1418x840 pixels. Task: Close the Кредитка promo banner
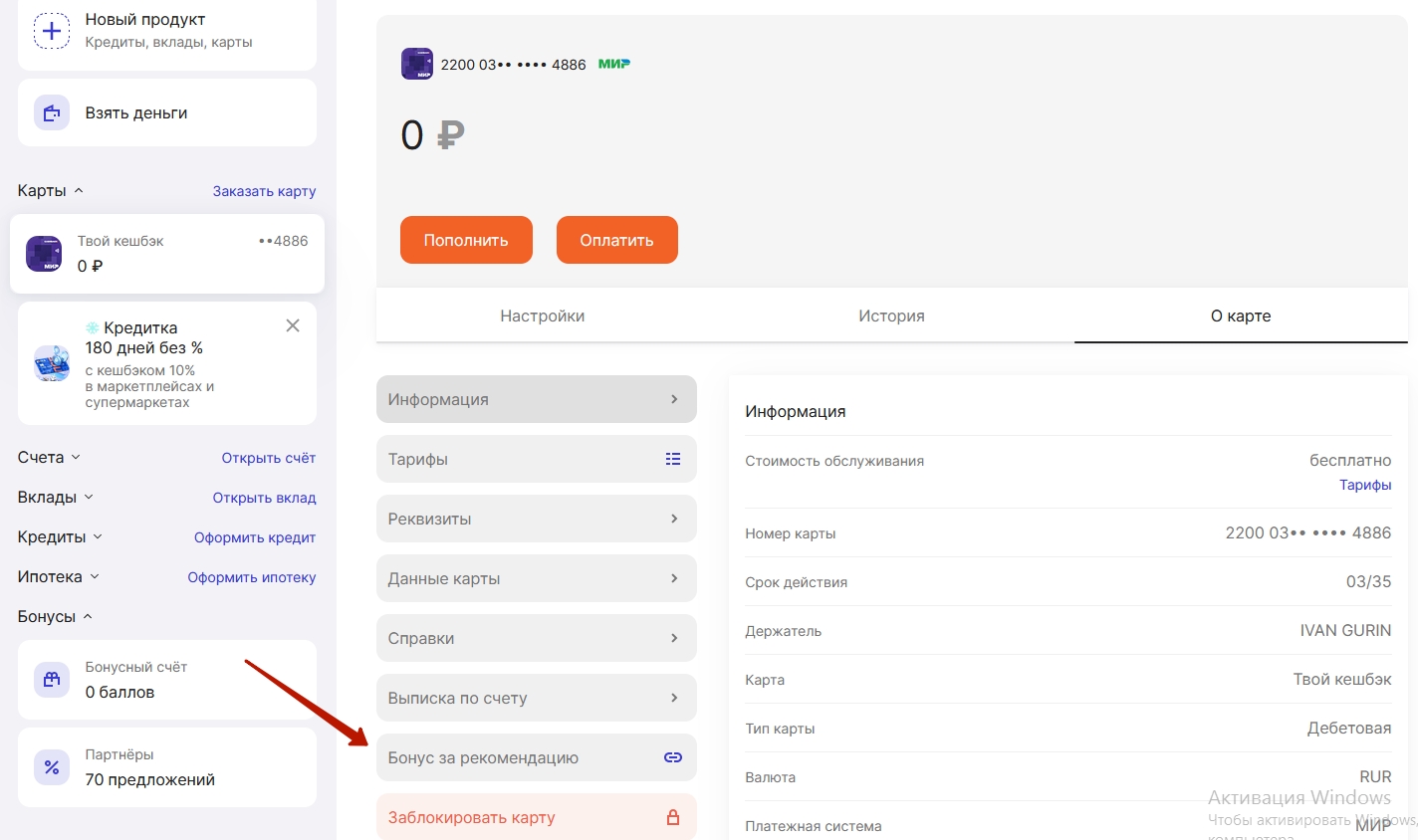click(x=293, y=325)
